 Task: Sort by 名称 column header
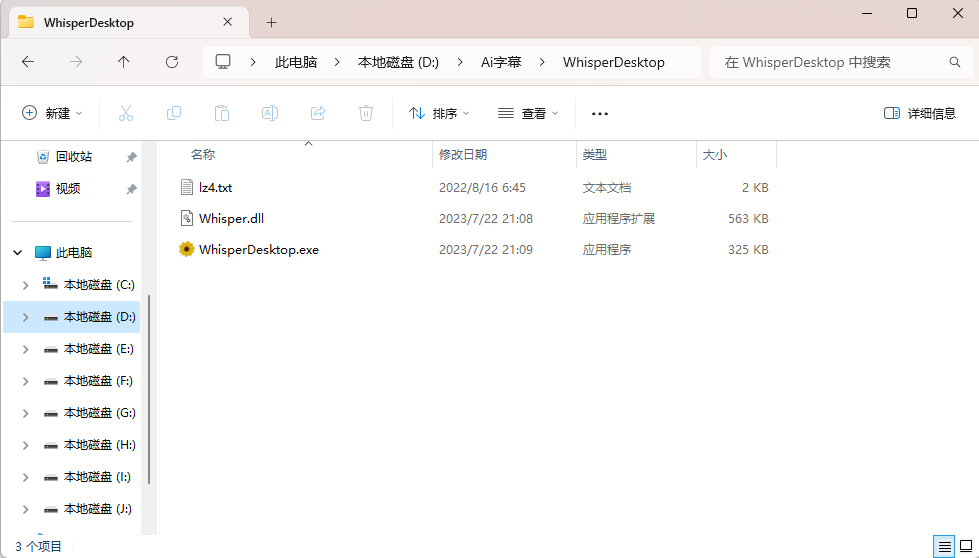(x=203, y=155)
